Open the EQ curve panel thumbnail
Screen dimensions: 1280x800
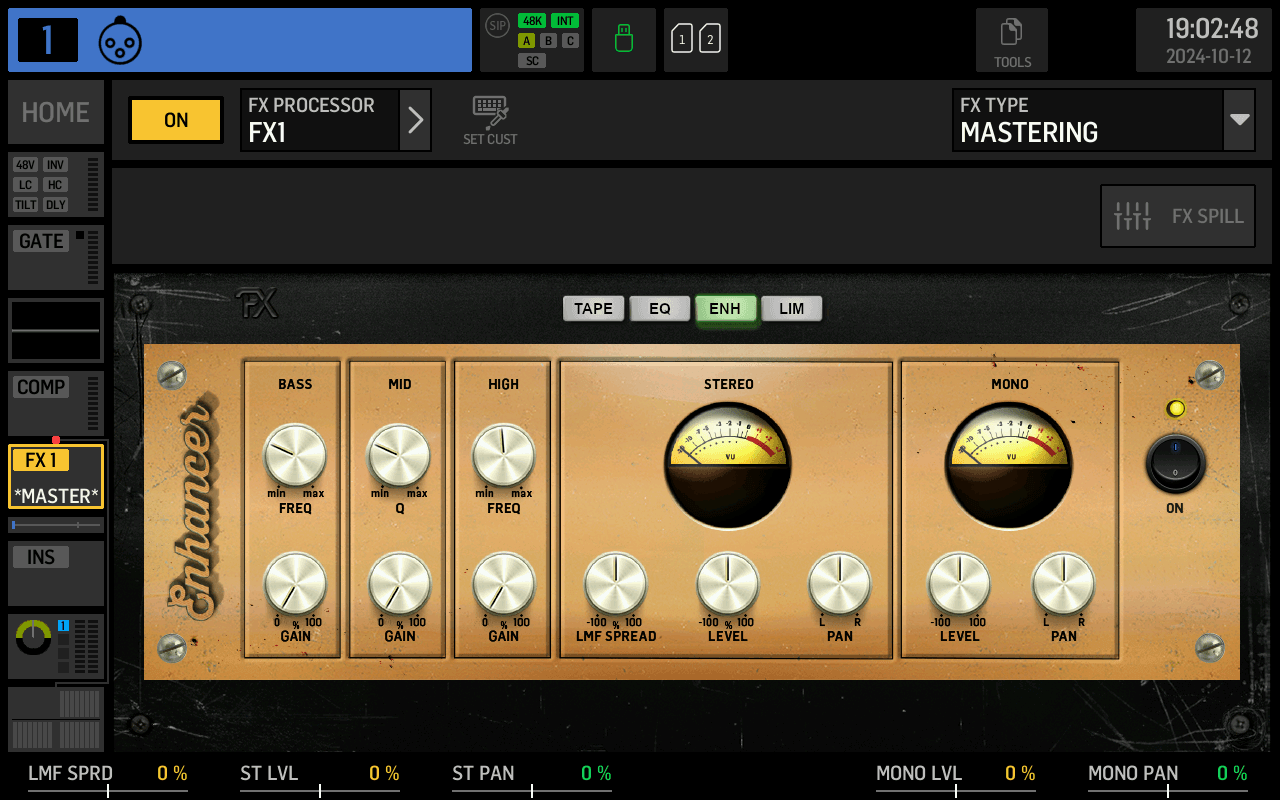pos(56,330)
